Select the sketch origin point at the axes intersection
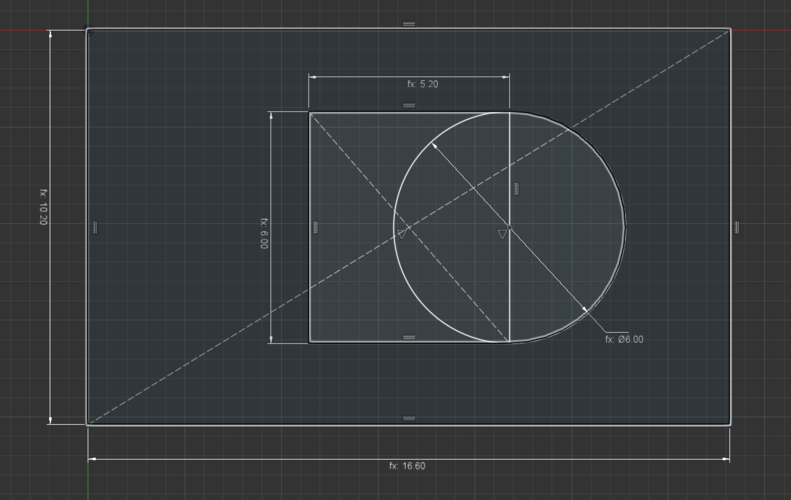Image resolution: width=791 pixels, height=500 pixels. 88,30
